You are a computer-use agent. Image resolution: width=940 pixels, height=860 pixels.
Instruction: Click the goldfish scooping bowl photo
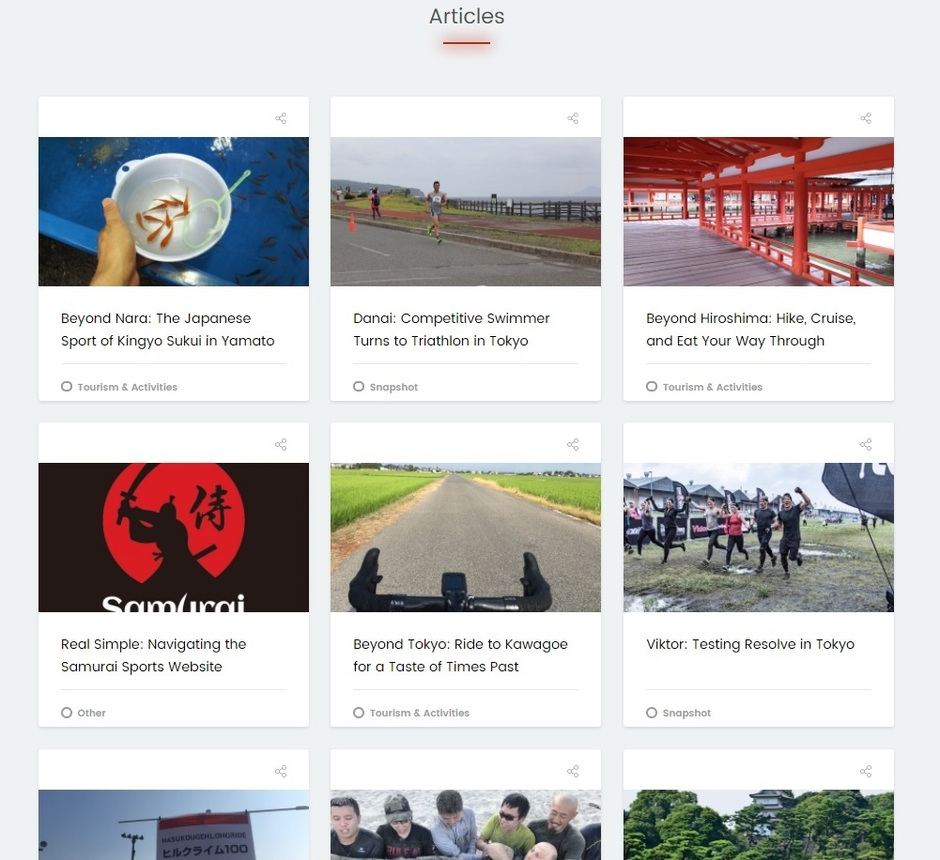point(174,212)
